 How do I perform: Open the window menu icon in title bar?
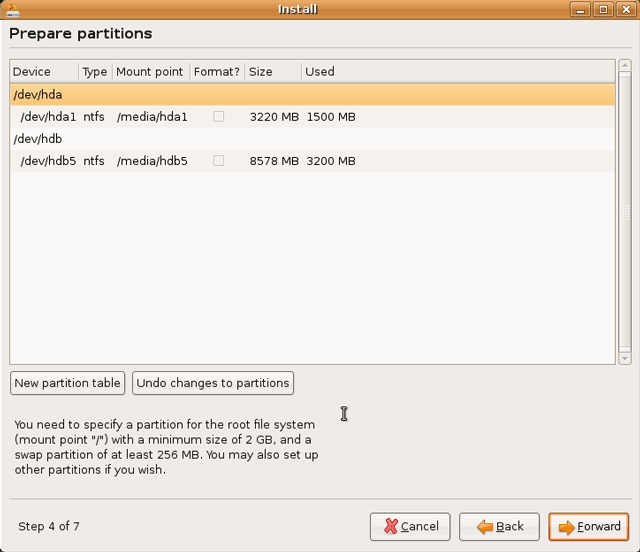click(x=11, y=9)
